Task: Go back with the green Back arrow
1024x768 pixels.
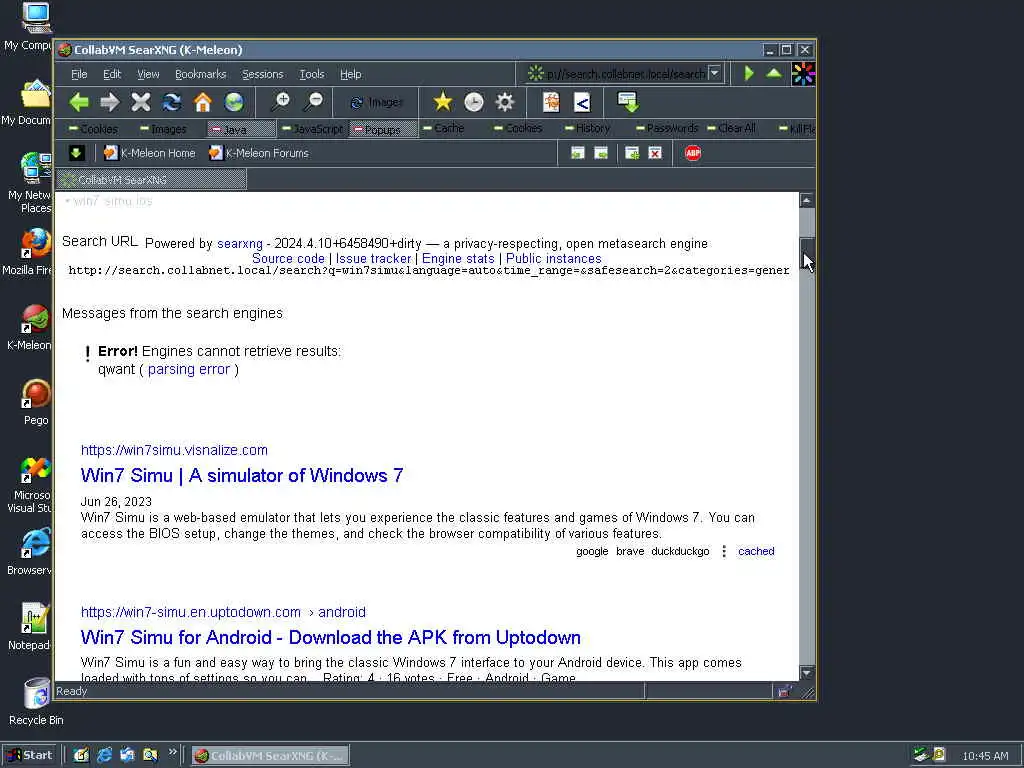Action: 79,102
